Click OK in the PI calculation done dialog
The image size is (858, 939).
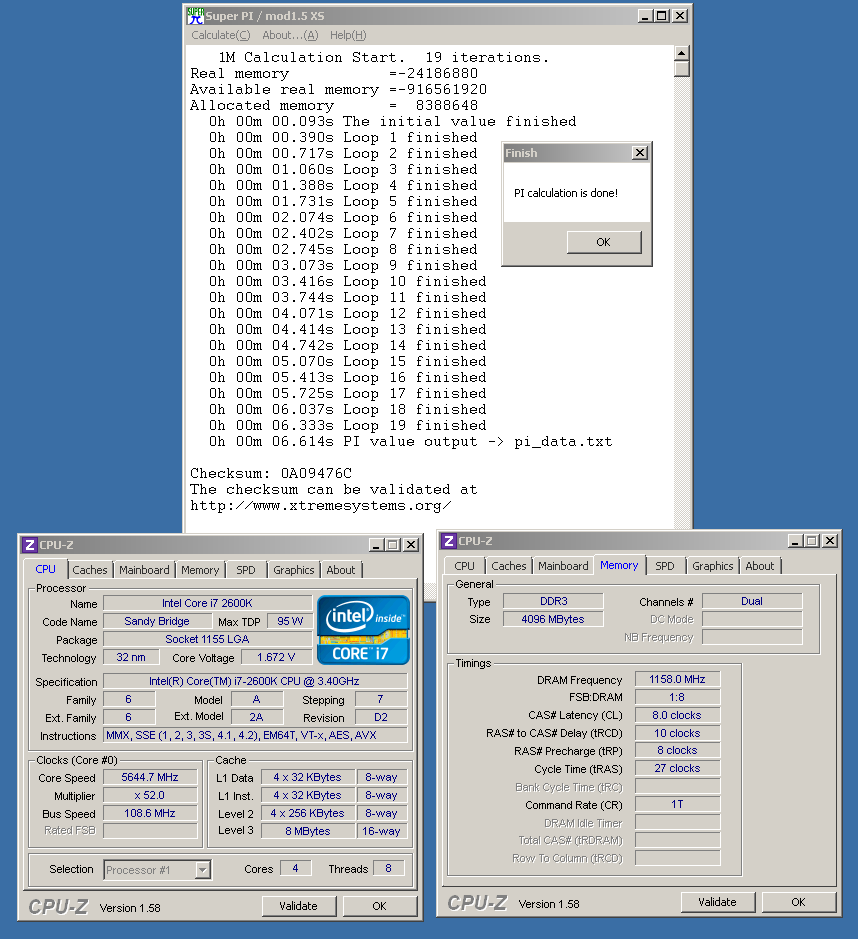point(604,242)
